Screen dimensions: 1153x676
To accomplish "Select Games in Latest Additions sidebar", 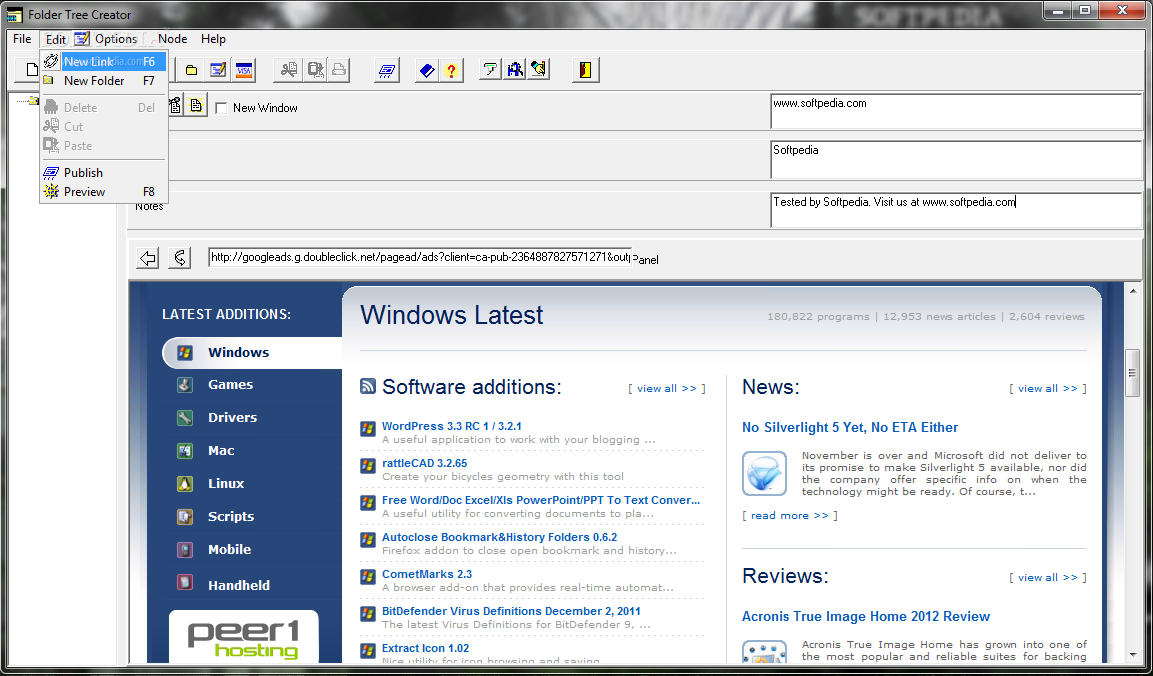I will (251, 385).
